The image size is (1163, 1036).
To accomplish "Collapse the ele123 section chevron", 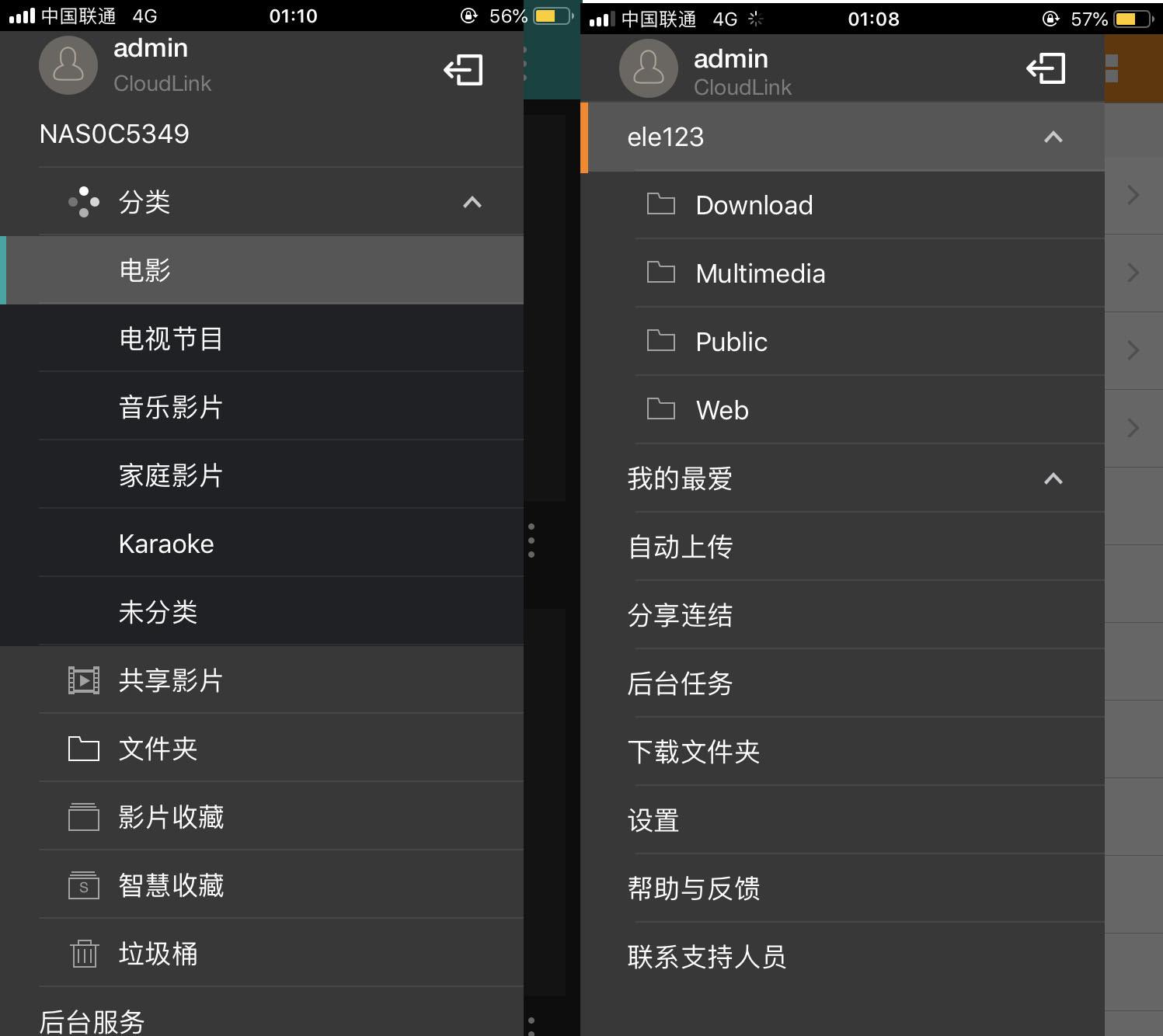I will (x=1053, y=137).
